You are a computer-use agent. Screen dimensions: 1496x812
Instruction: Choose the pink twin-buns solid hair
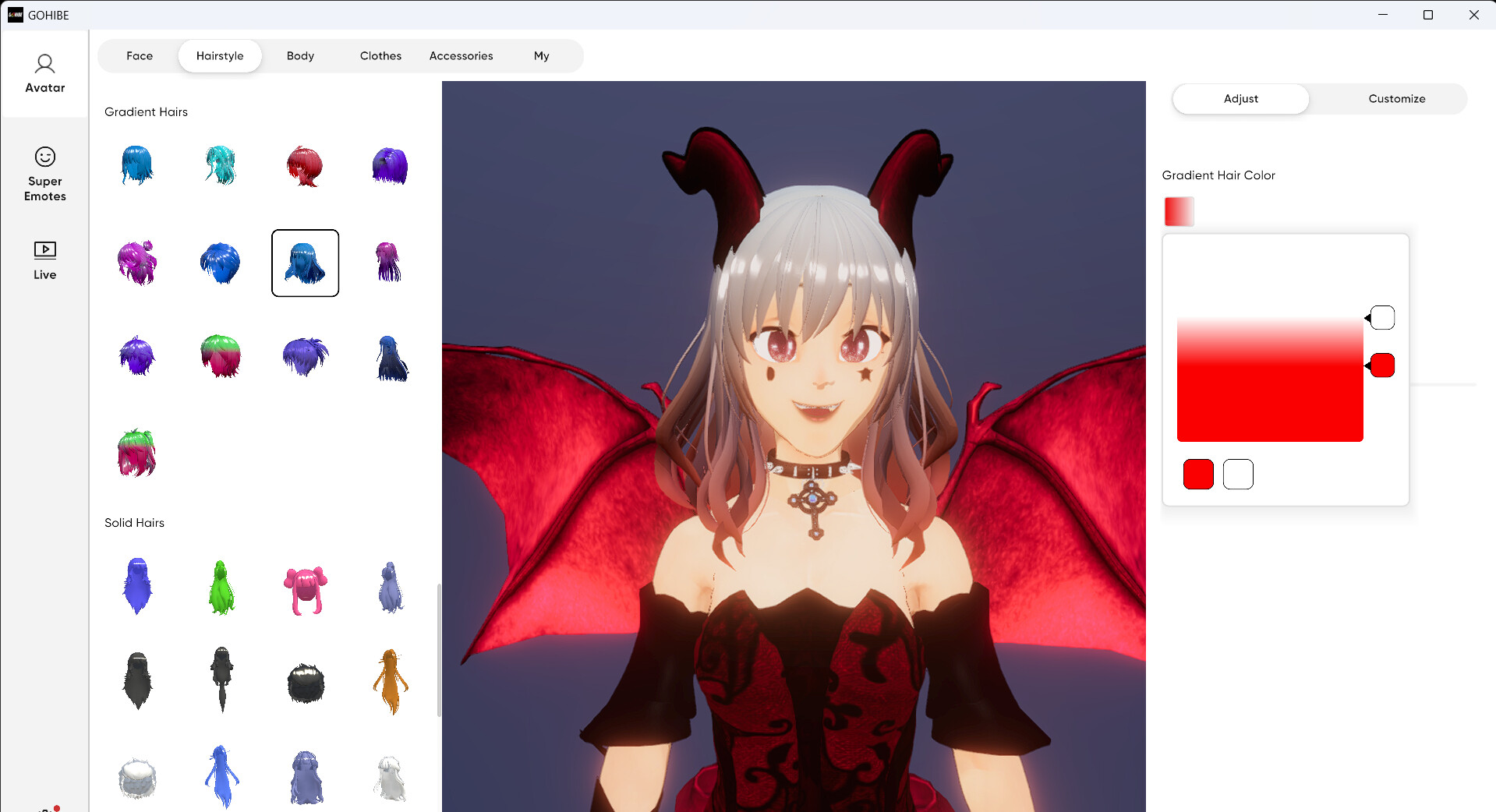click(x=306, y=591)
